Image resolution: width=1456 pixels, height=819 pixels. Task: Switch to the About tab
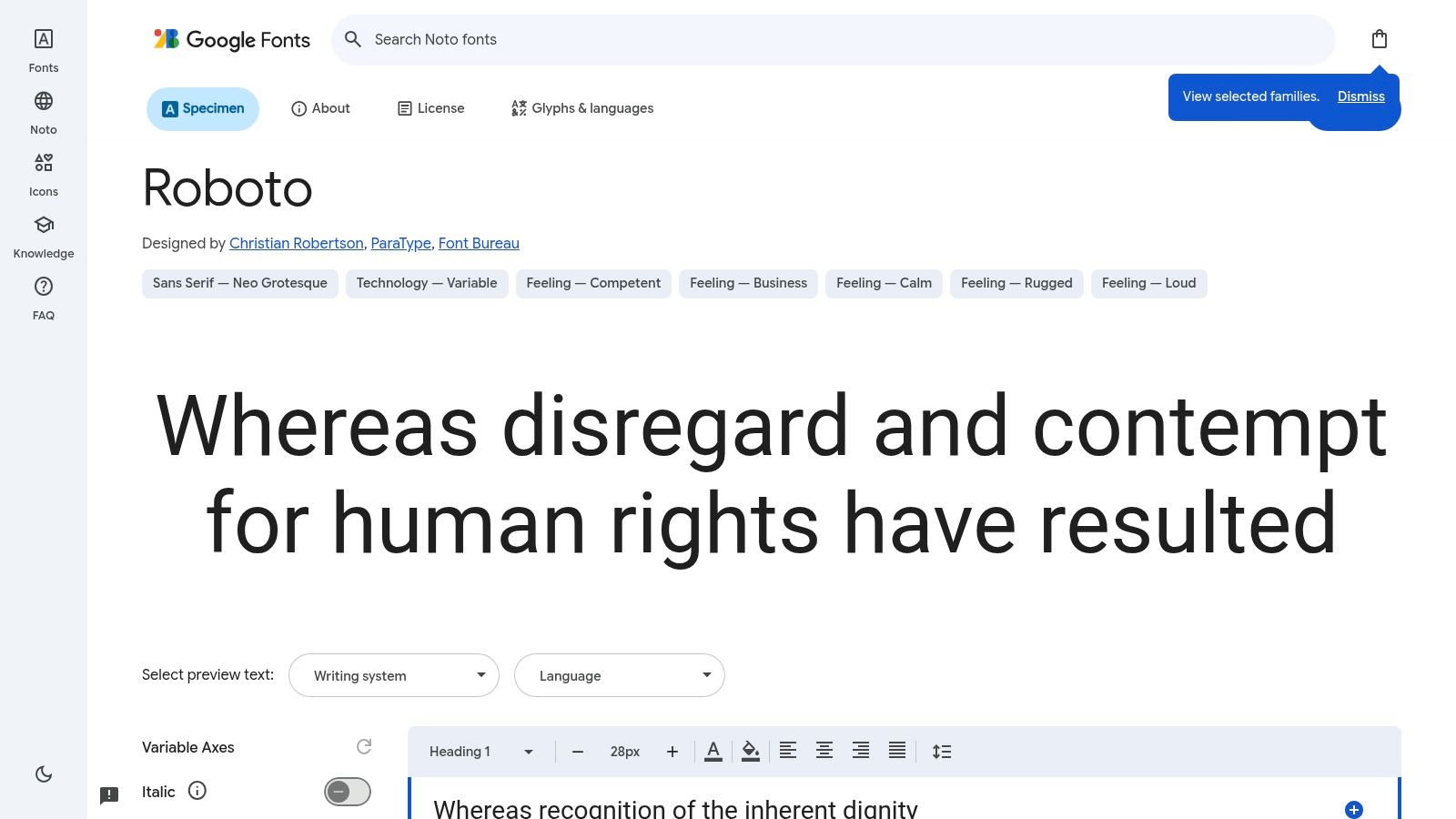pyautogui.click(x=320, y=108)
